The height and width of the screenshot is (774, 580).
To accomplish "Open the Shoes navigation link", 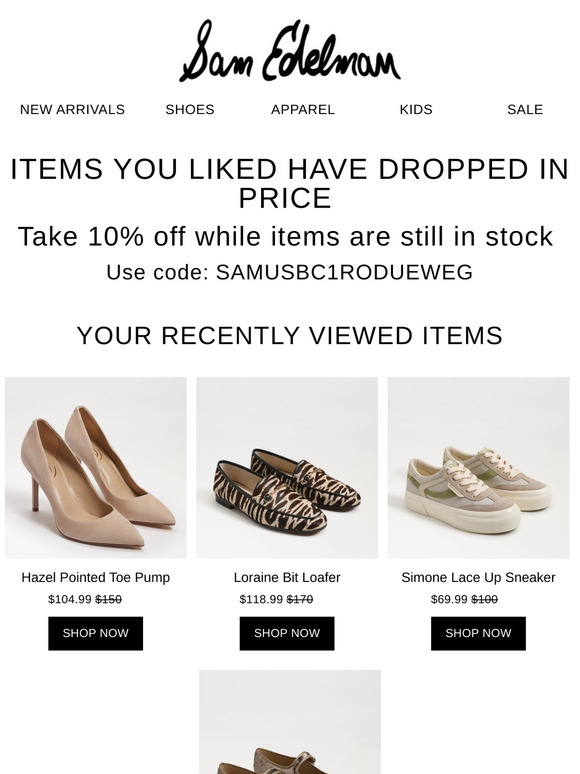I will 190,110.
